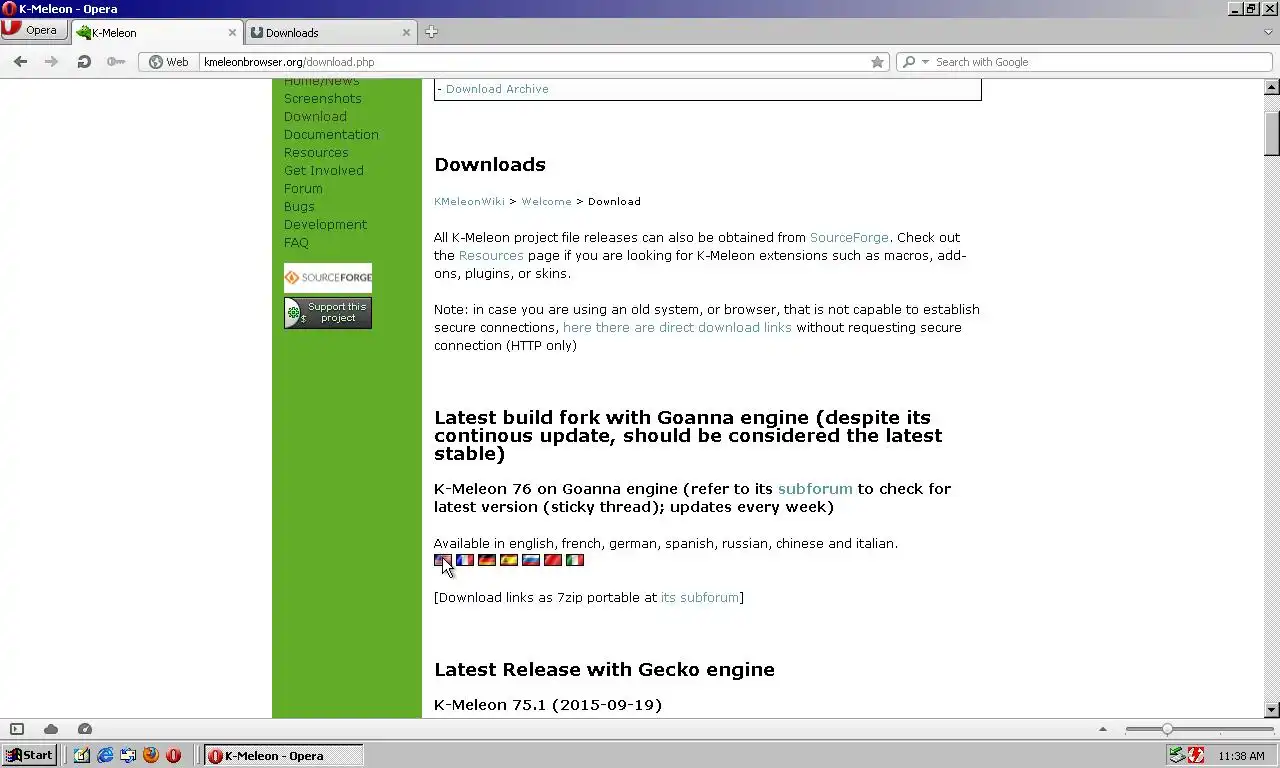
Task: Click the Web site info badge
Action: 169,62
